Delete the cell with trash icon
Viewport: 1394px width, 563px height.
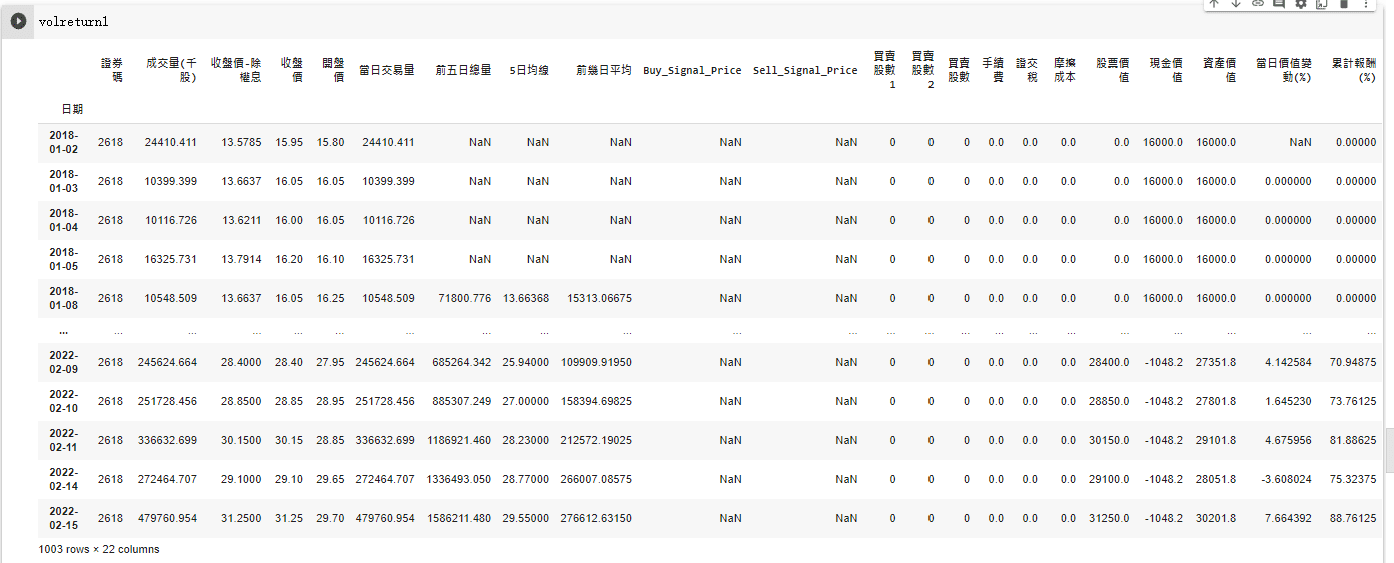pos(1344,4)
